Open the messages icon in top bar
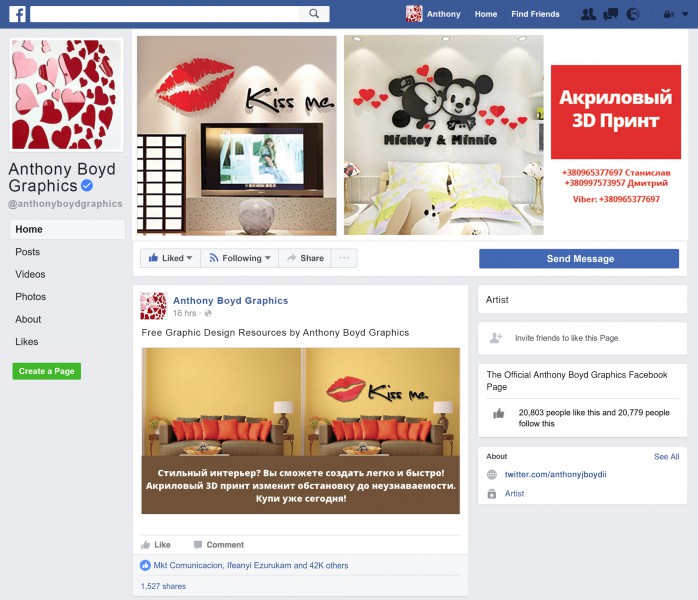This screenshot has height=600, width=698. pyautogui.click(x=610, y=14)
